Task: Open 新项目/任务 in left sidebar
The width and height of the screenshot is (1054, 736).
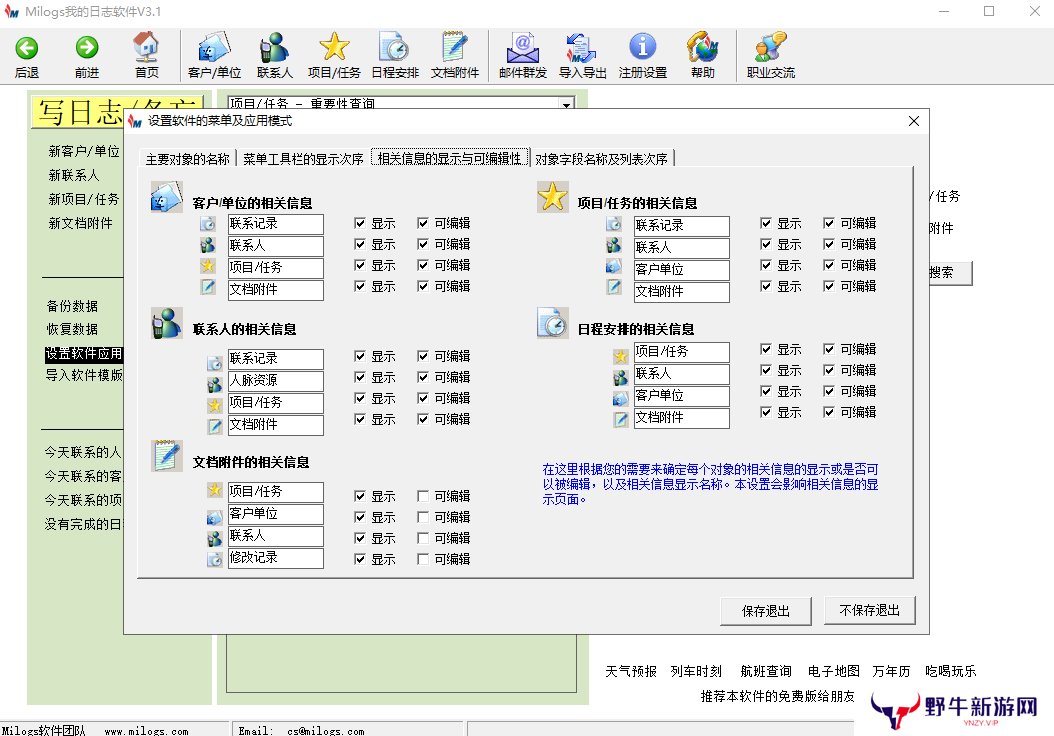Action: pyautogui.click(x=84, y=200)
